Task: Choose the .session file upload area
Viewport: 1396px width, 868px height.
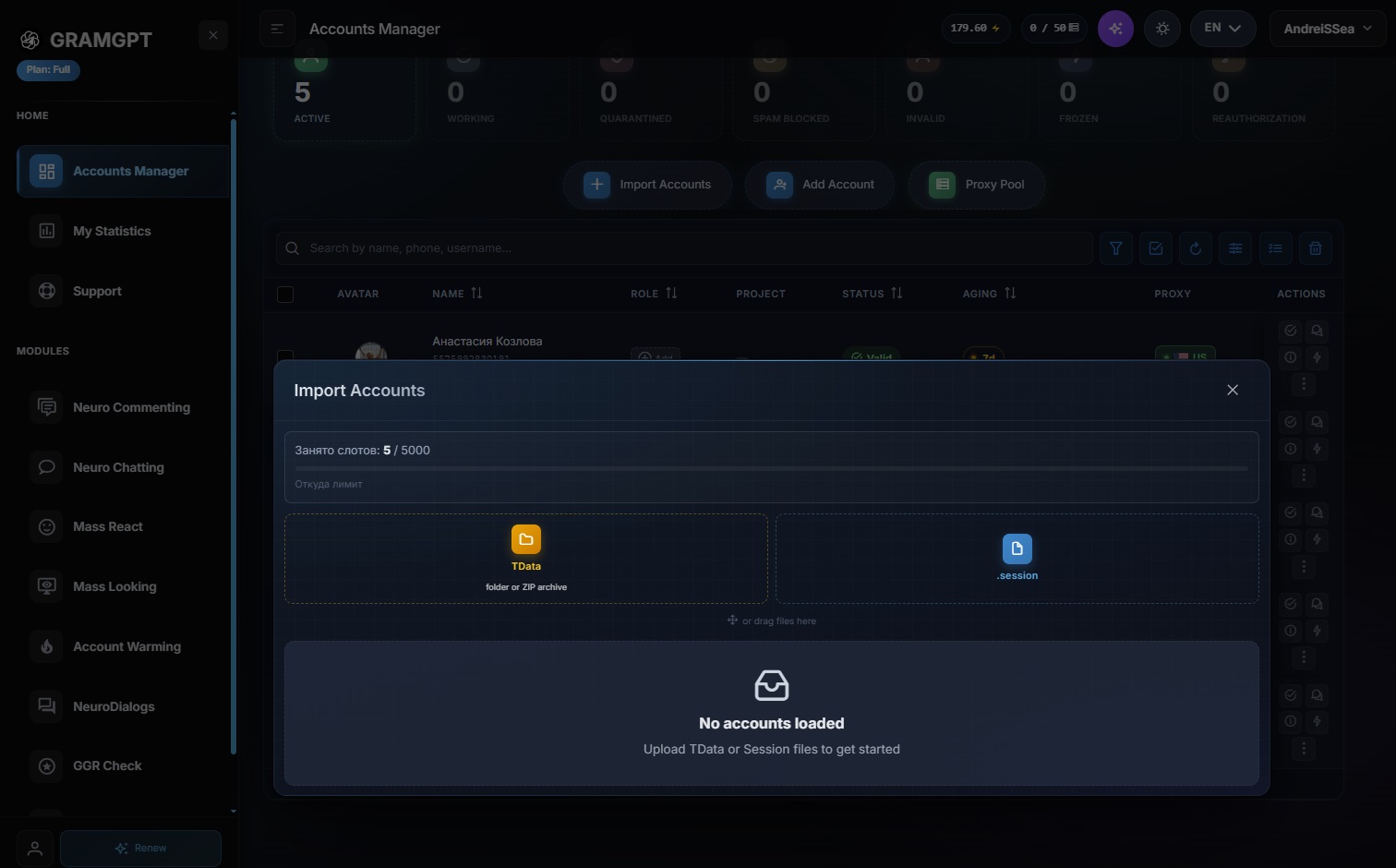Action: click(x=1017, y=559)
